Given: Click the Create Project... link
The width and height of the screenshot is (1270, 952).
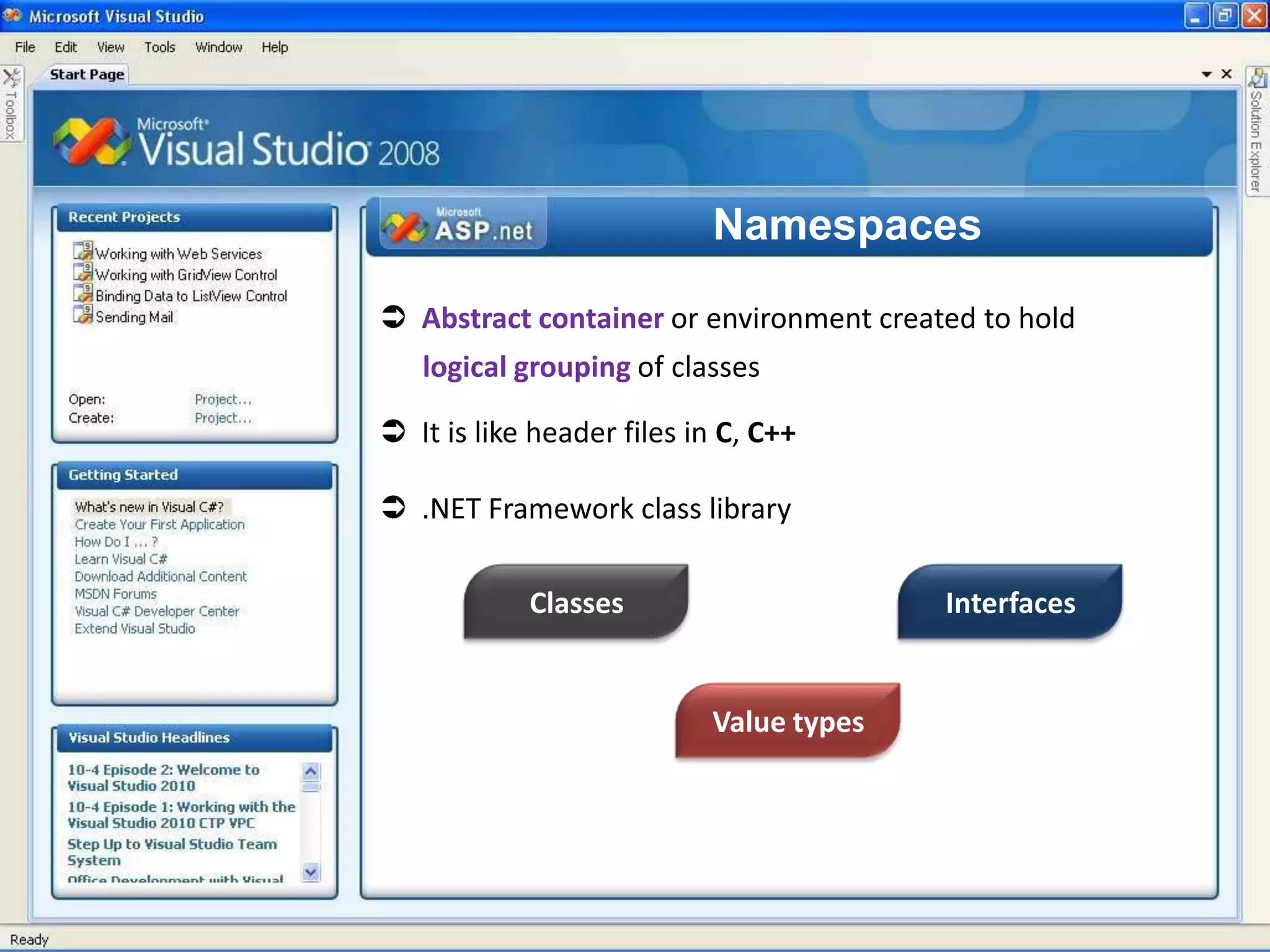Looking at the screenshot, I should pyautogui.click(x=223, y=418).
